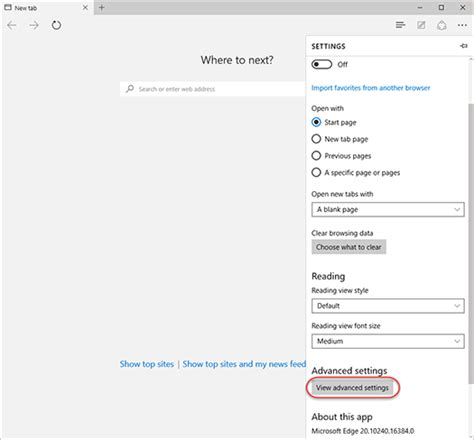
Task: Click the forward navigation arrow
Action: coord(34,25)
